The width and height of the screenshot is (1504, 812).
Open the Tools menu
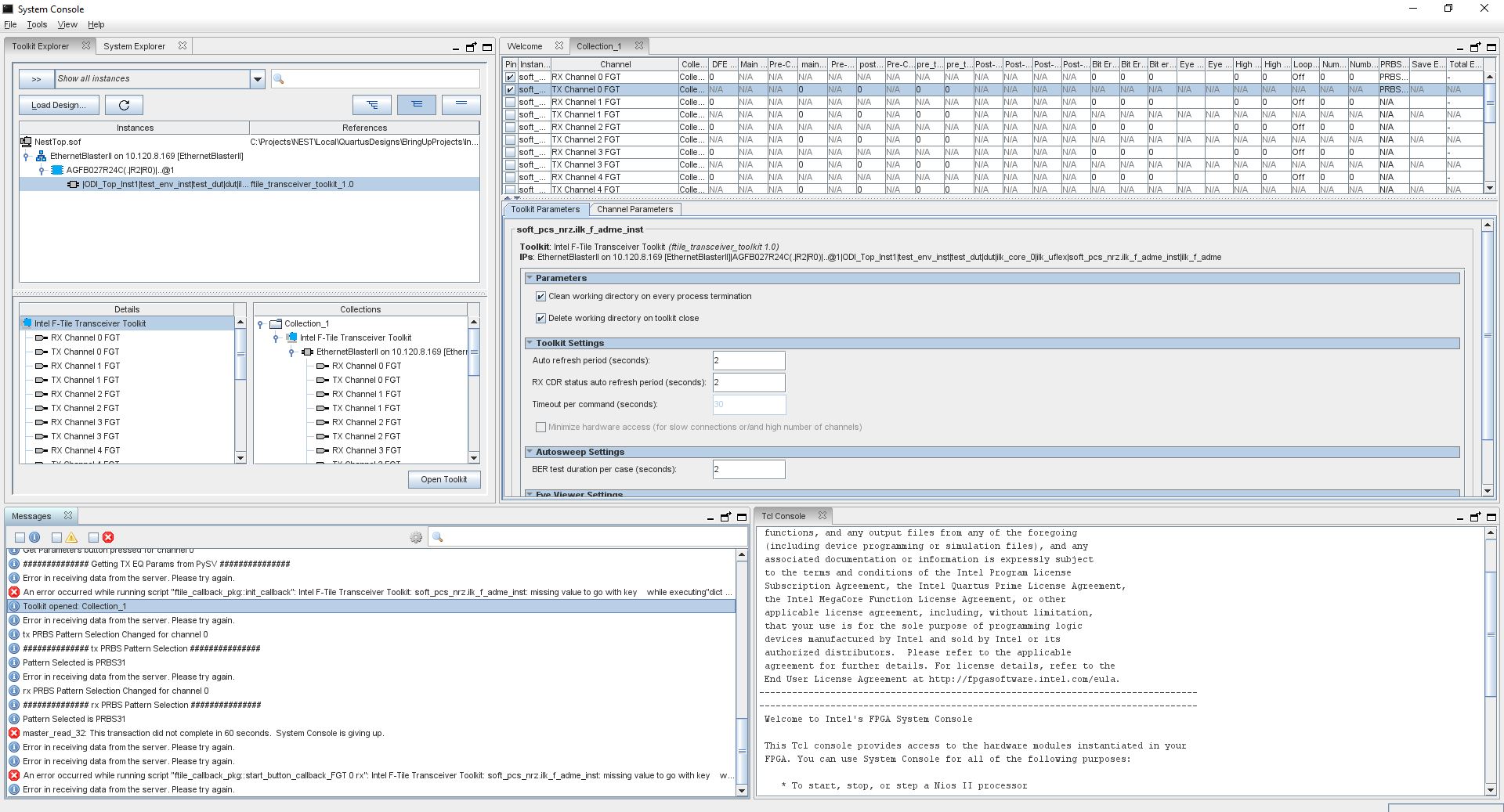coord(37,24)
